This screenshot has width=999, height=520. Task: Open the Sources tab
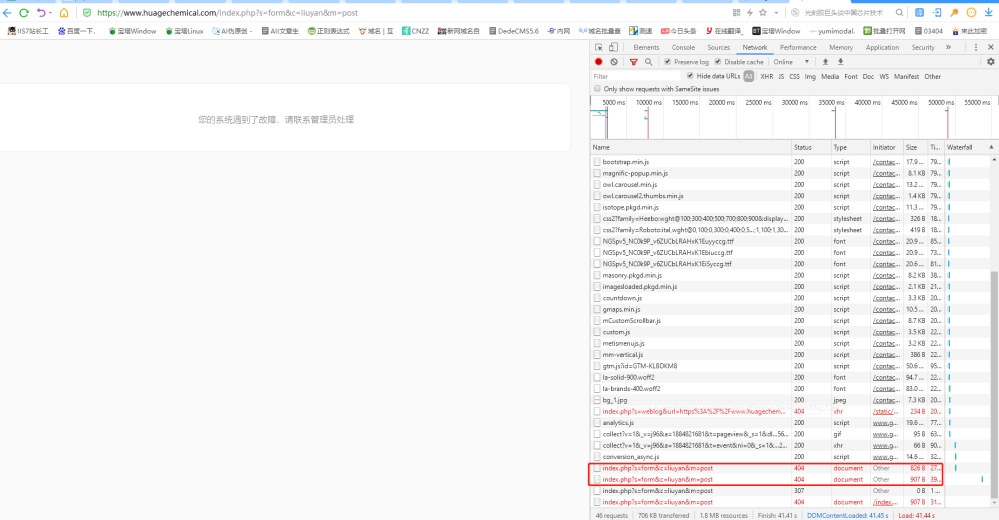[719, 47]
